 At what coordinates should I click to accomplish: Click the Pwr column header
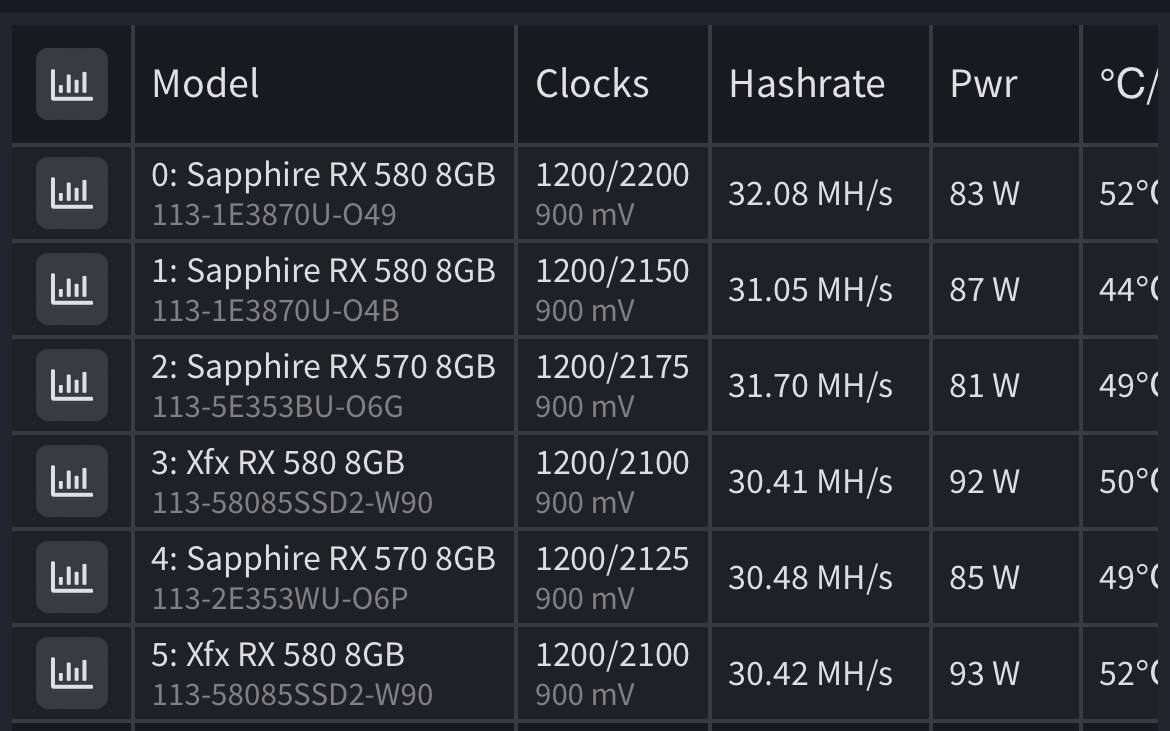tap(983, 84)
